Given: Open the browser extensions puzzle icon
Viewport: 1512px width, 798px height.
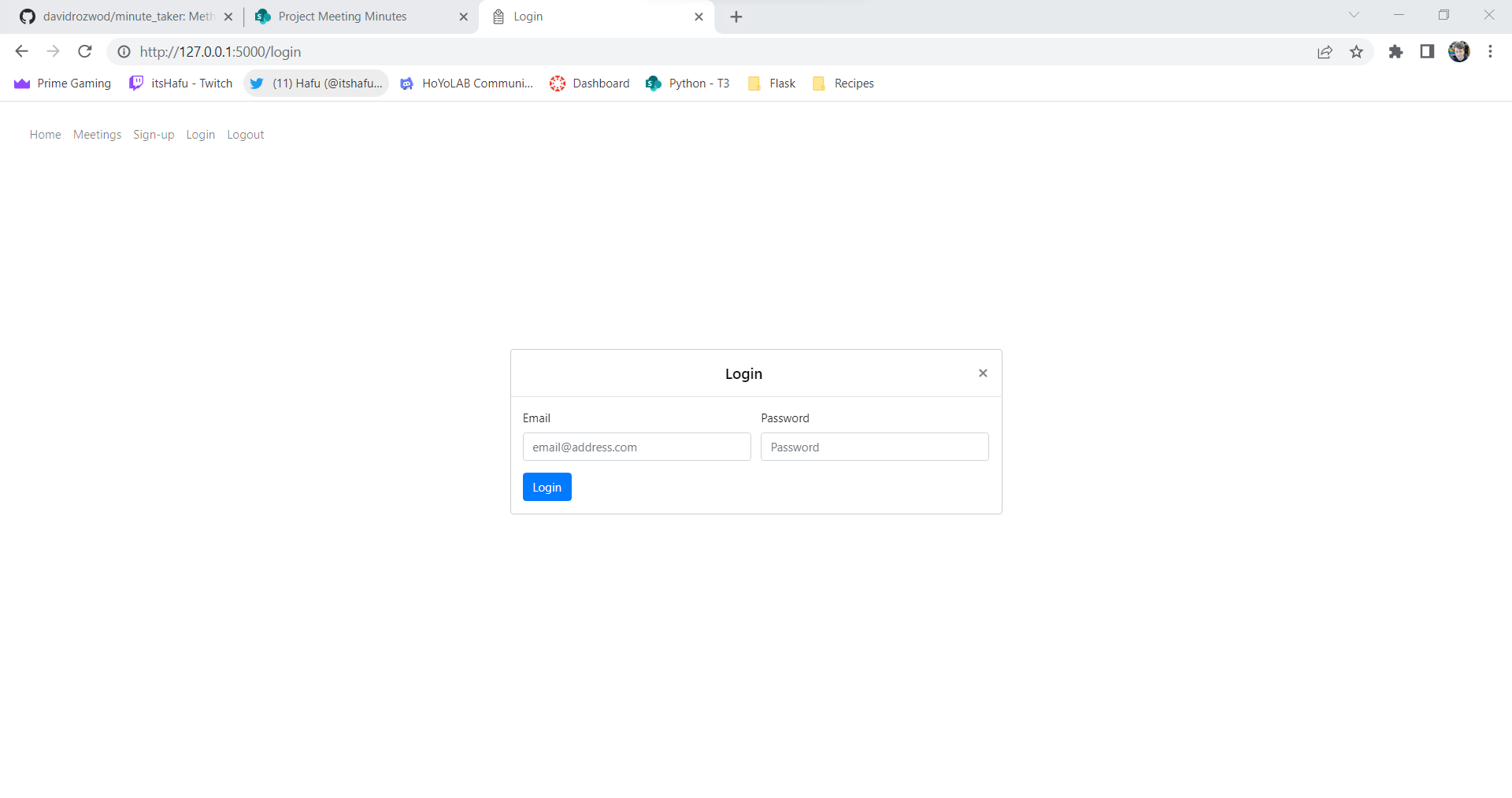Looking at the screenshot, I should coord(1395,51).
